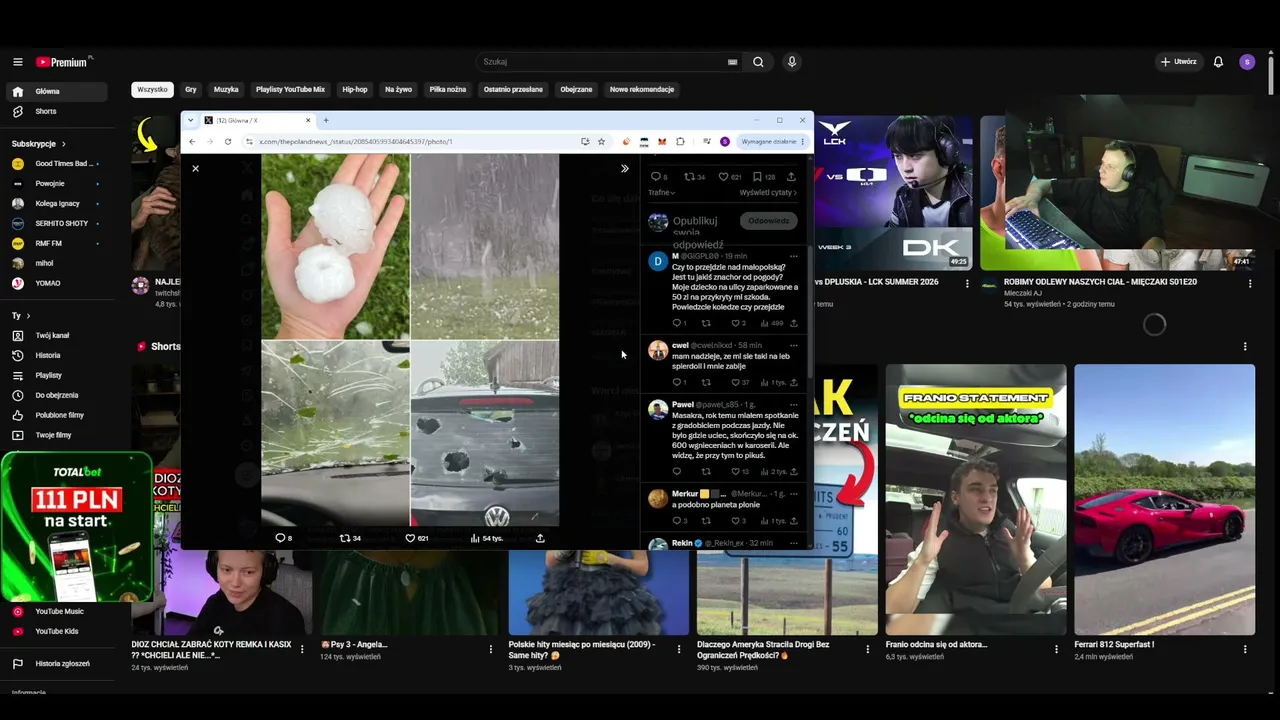Open the Ferrari 812 Superfast thumbnail

point(1164,500)
